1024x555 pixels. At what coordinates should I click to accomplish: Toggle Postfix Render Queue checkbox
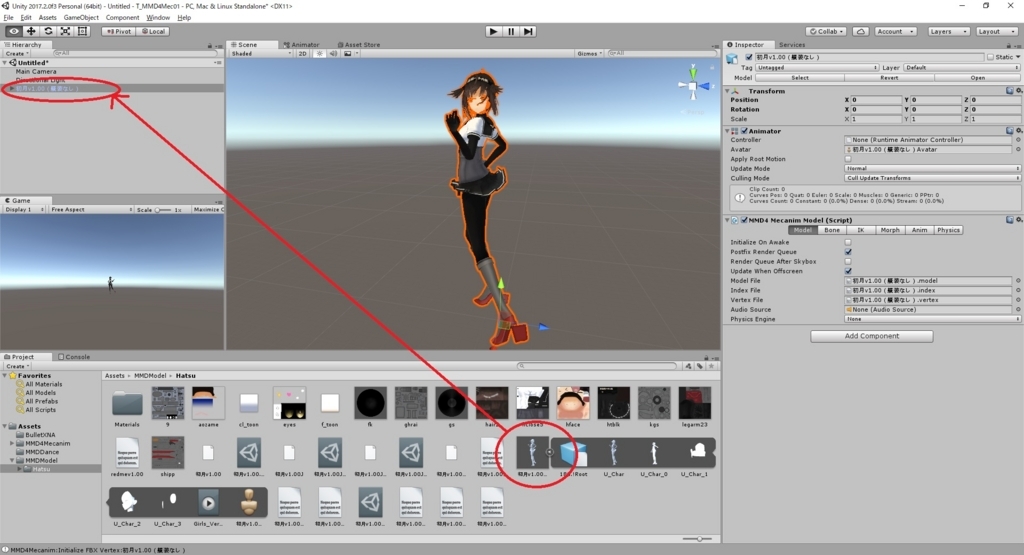[848, 251]
